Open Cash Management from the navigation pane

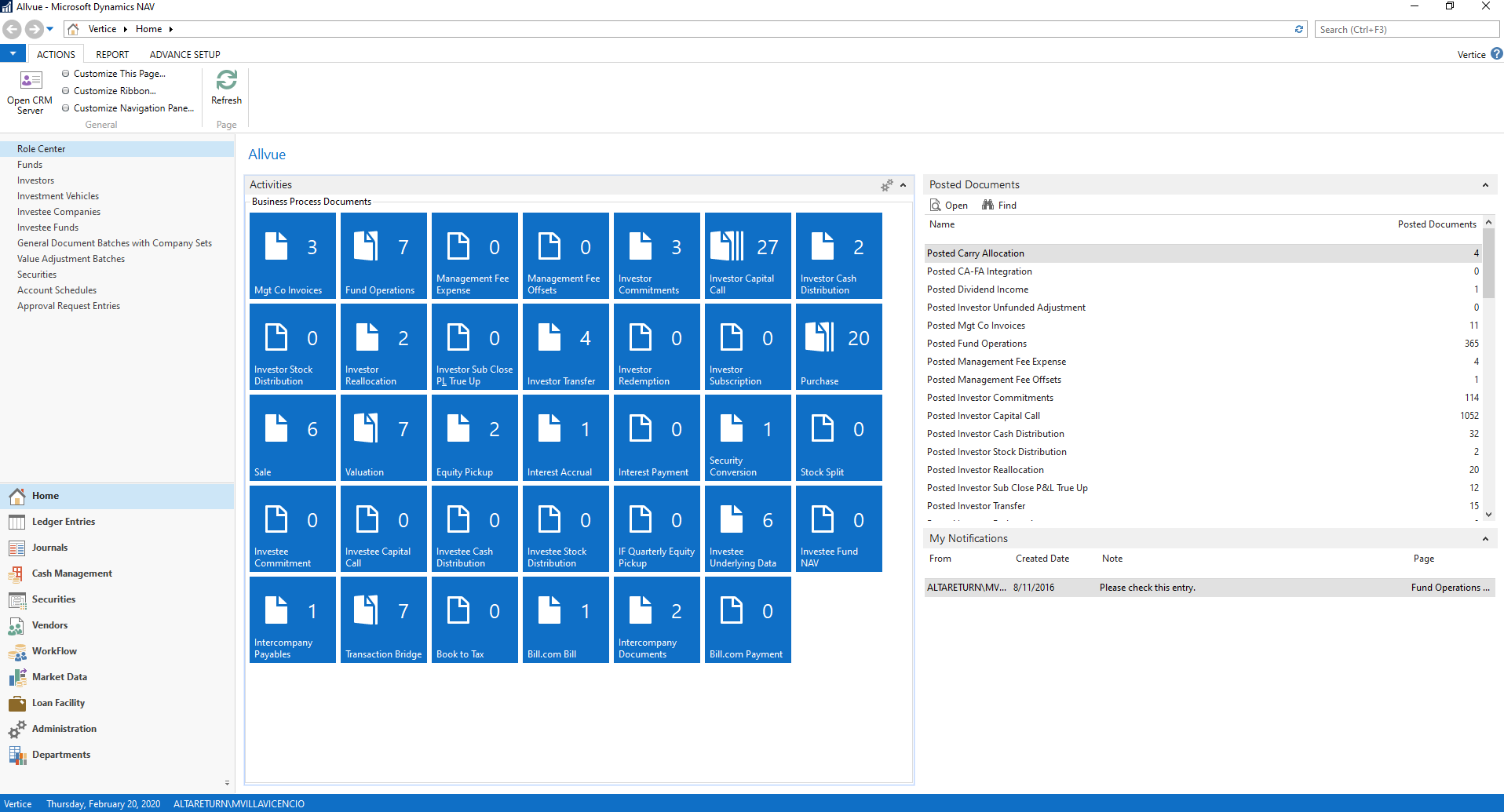point(71,573)
